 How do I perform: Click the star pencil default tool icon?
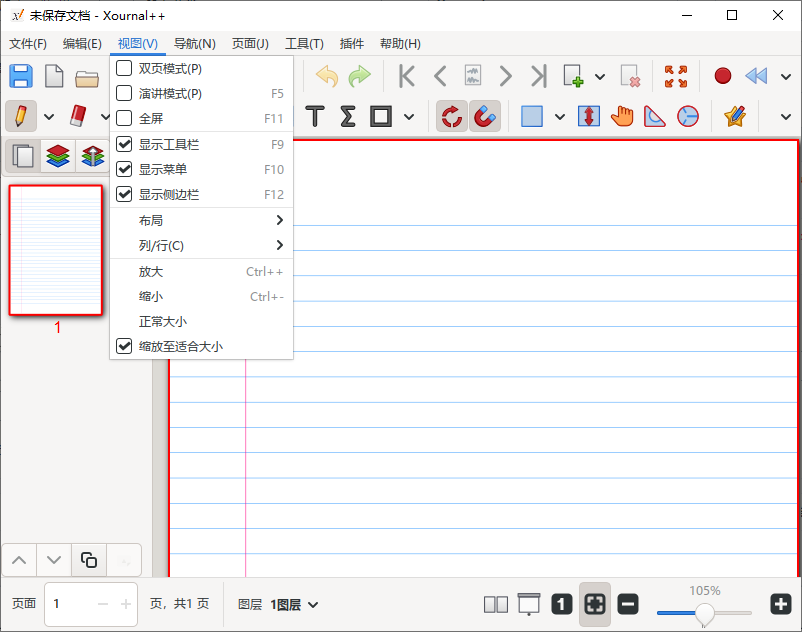(x=735, y=116)
